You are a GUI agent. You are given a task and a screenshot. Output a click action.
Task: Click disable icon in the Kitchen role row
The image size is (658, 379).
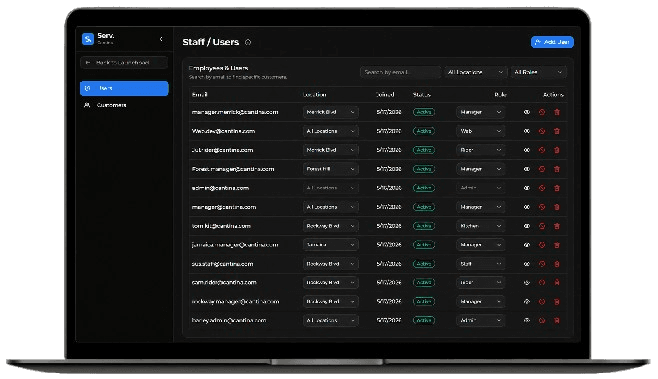click(x=542, y=226)
